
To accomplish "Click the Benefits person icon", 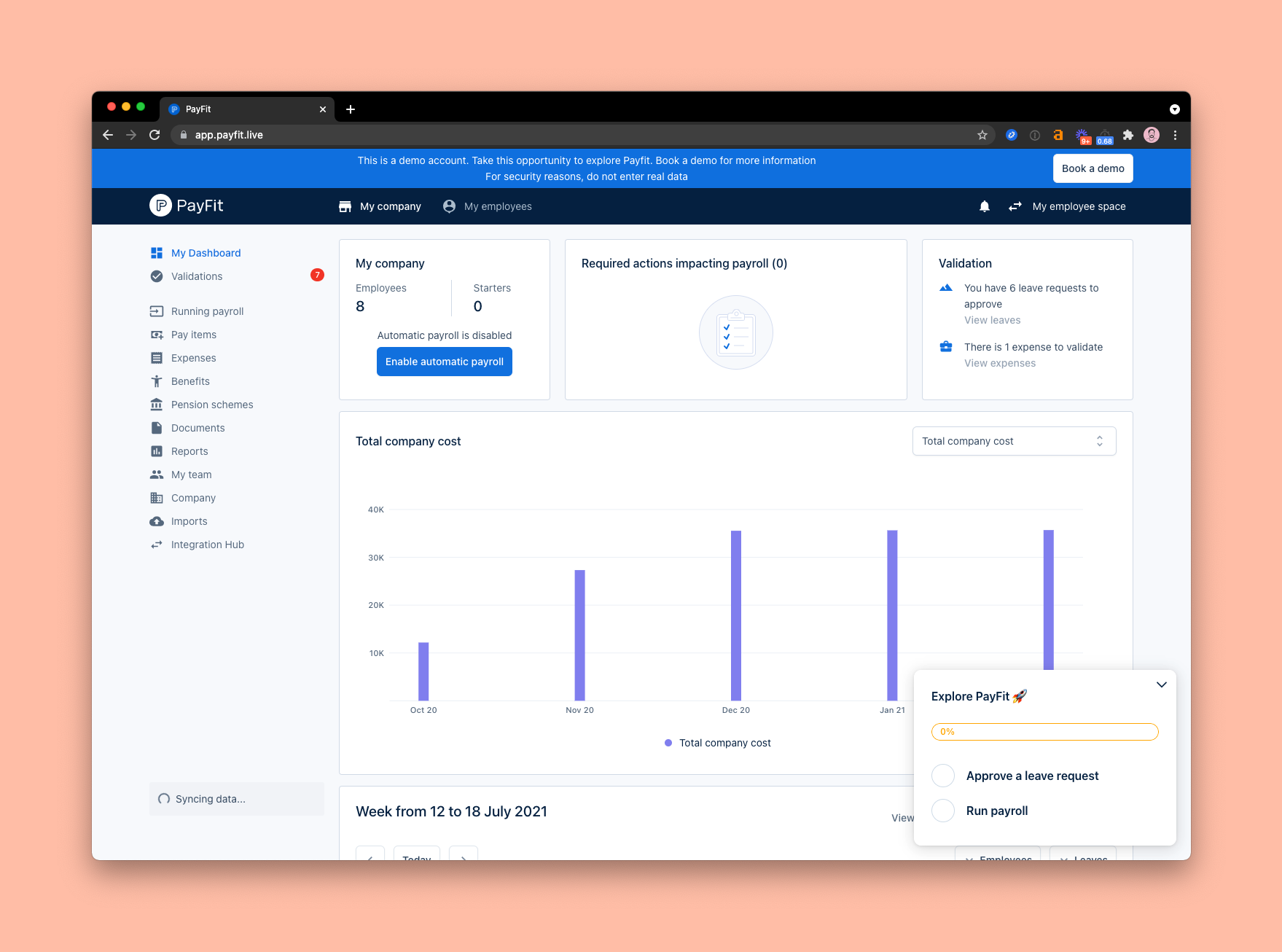I will pos(157,381).
